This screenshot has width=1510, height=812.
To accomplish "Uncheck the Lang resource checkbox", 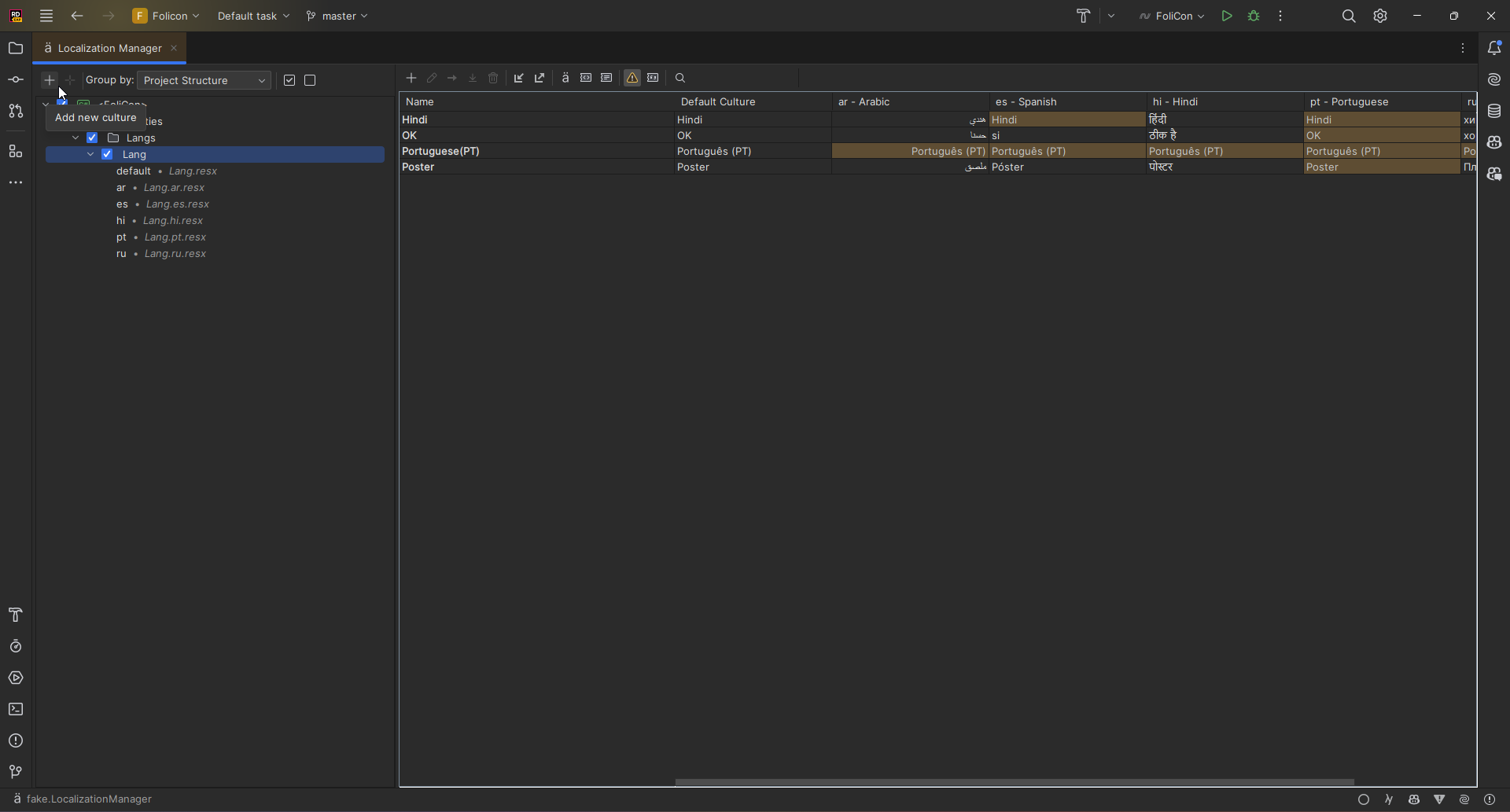I will 108,154.
